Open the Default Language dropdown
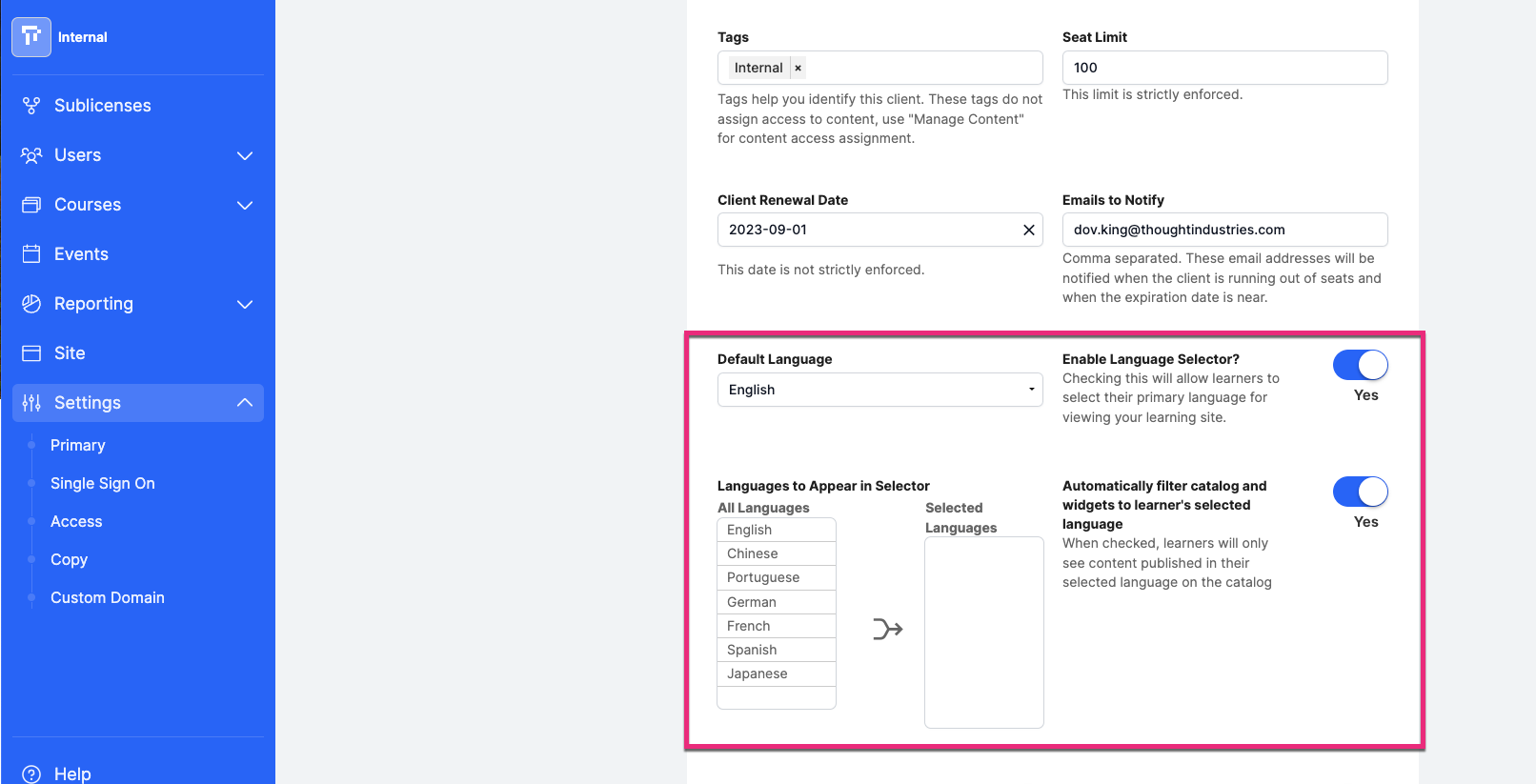The height and width of the screenshot is (784, 1536). [x=880, y=390]
